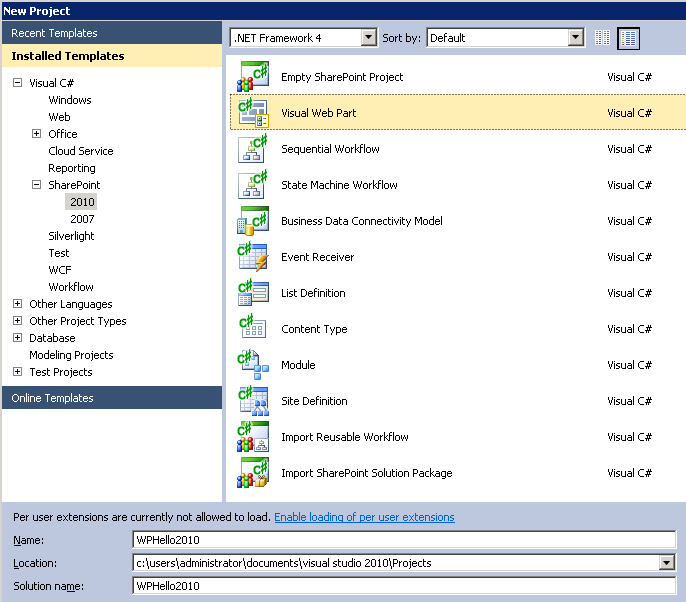This screenshot has width=686, height=602.
Task: Select the Web category in tree
Action: click(x=60, y=117)
